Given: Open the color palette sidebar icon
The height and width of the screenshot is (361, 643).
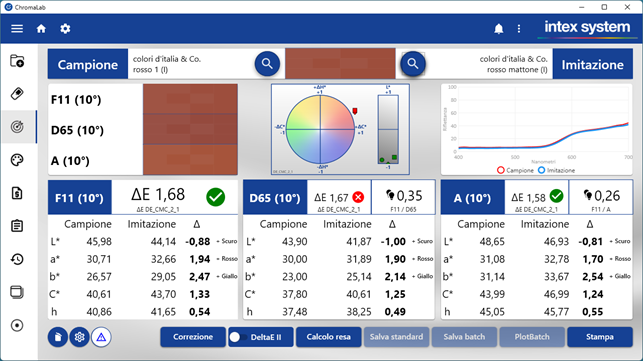Looking at the screenshot, I should tap(17, 160).
